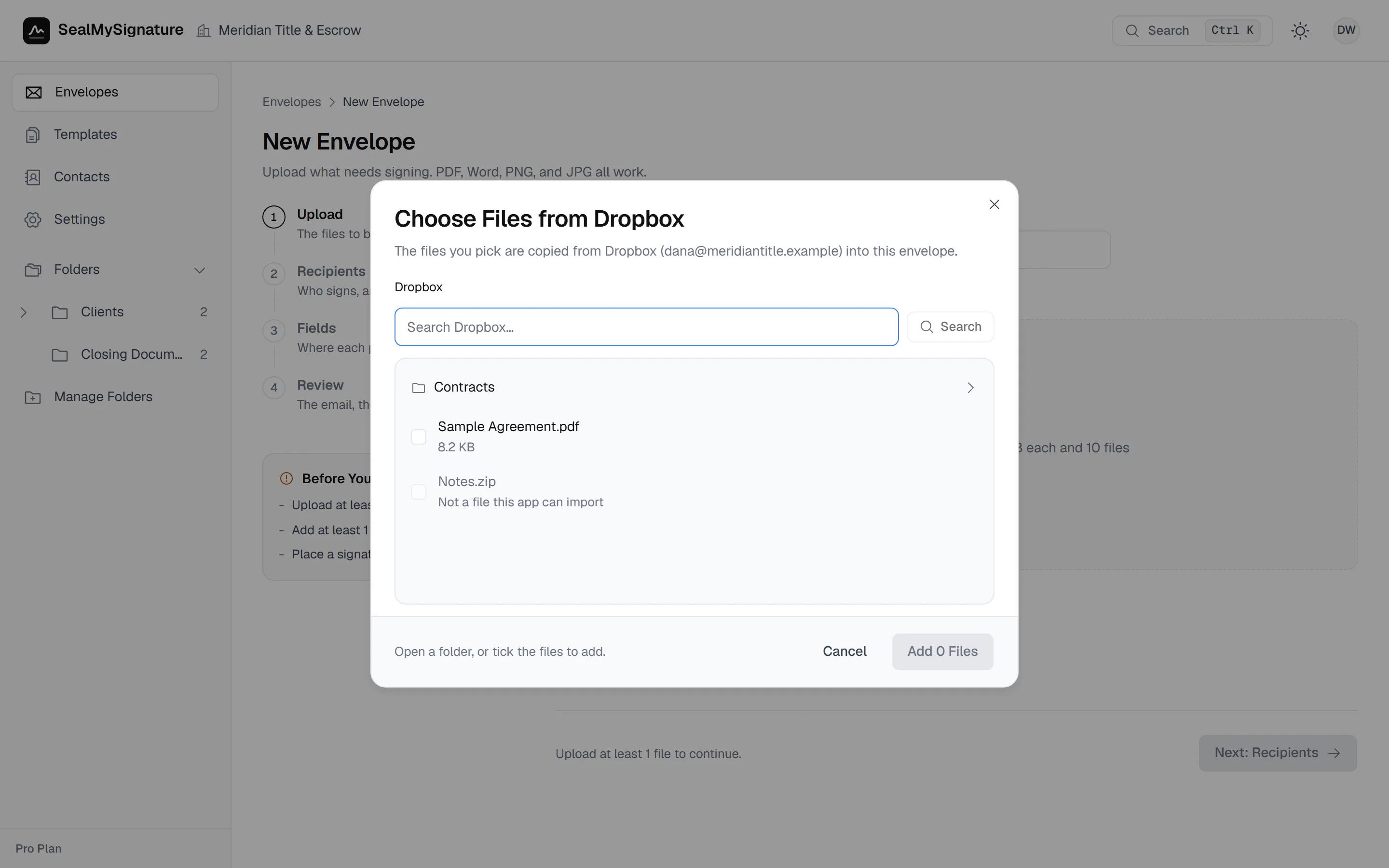Image resolution: width=1389 pixels, height=868 pixels.
Task: Open the DW user avatar menu
Action: tap(1346, 30)
